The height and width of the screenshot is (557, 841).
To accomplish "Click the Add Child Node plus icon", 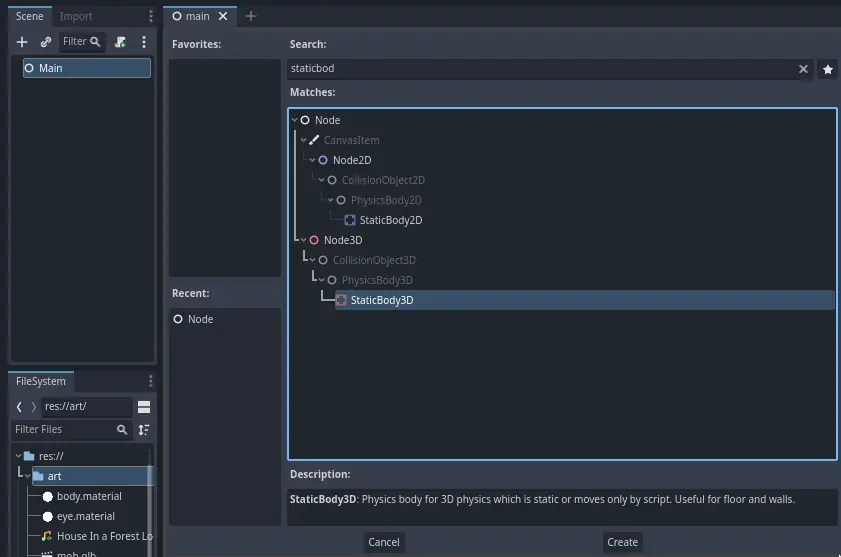I will point(22,42).
